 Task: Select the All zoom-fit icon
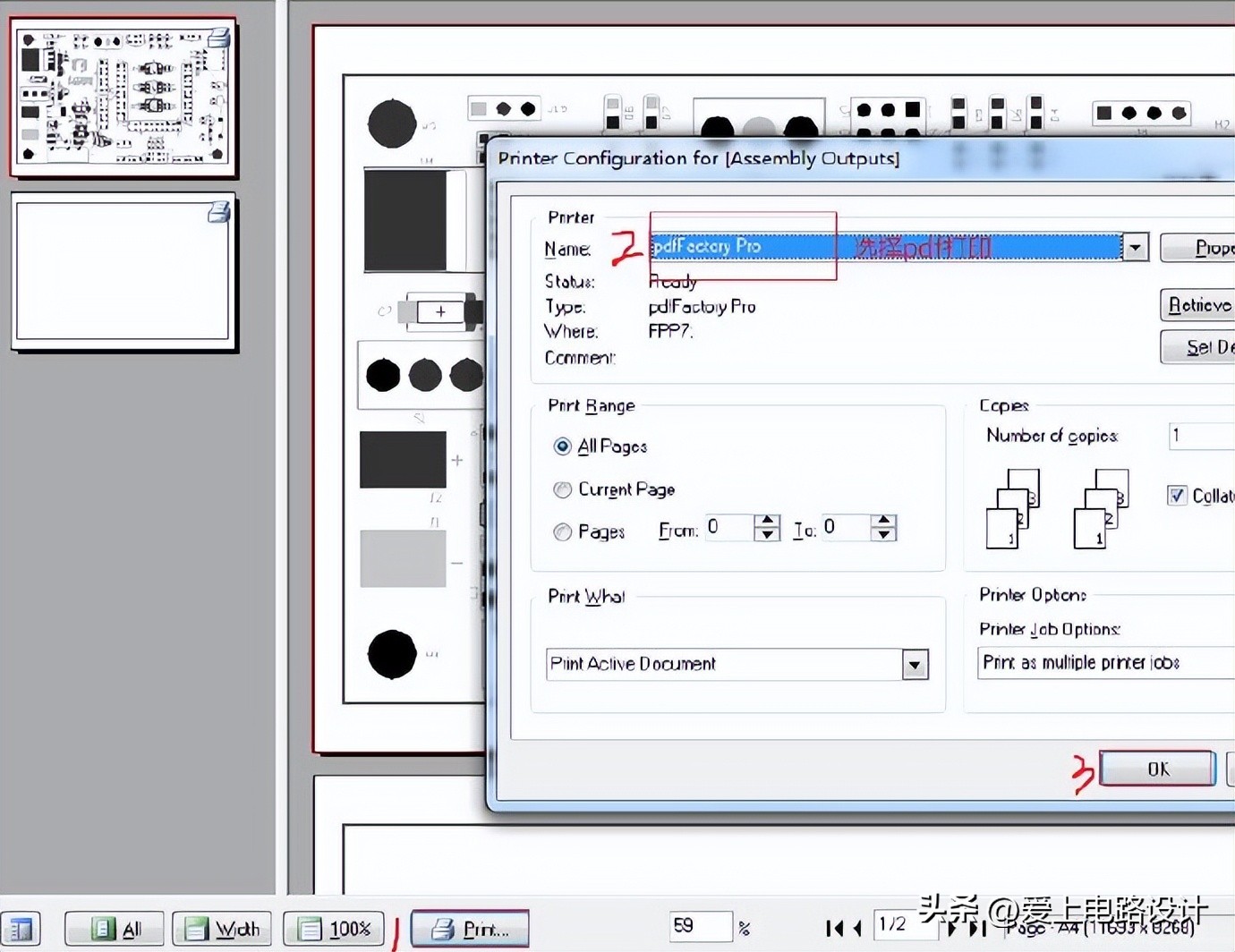114,928
